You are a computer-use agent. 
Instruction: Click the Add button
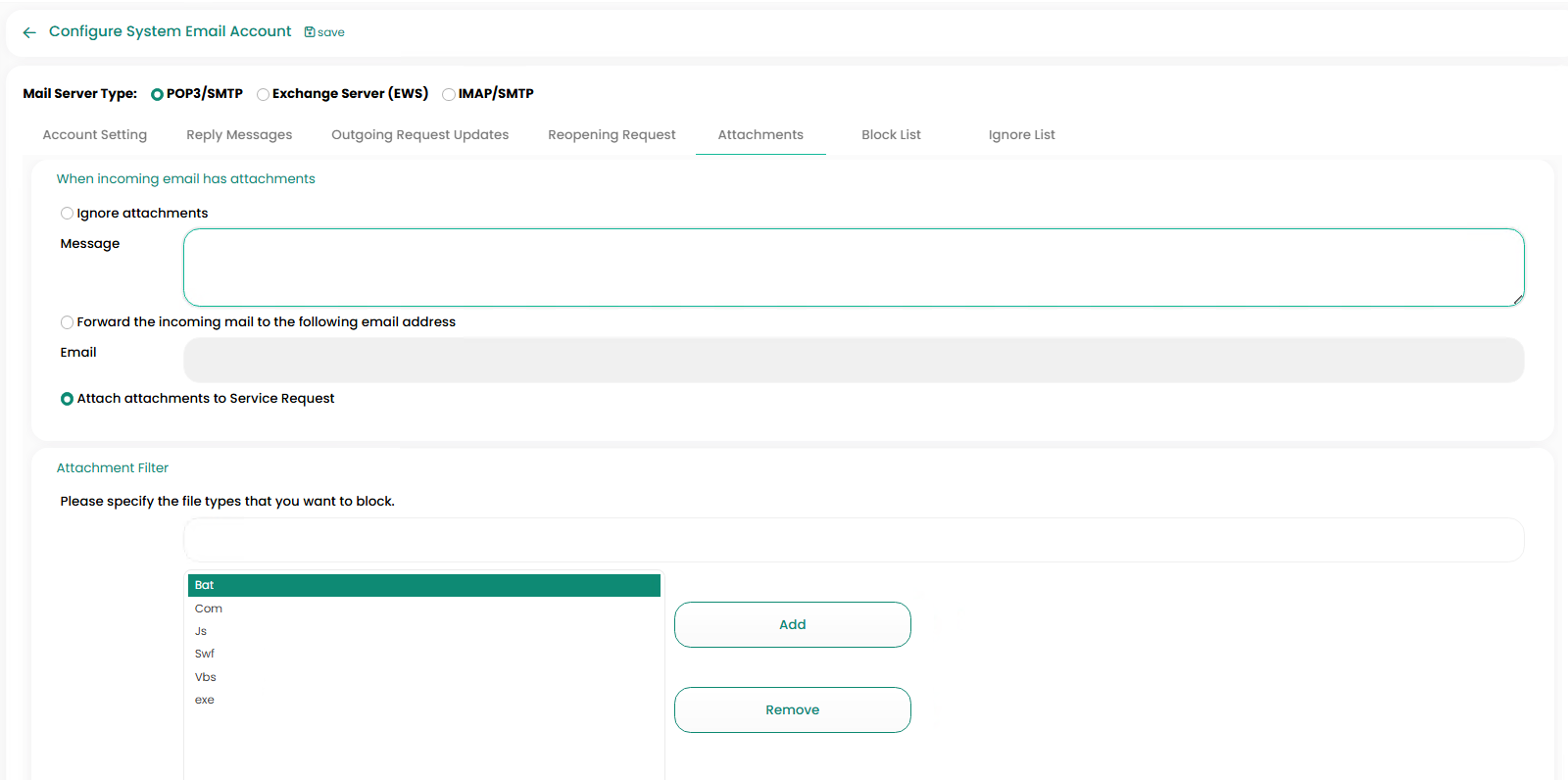792,624
